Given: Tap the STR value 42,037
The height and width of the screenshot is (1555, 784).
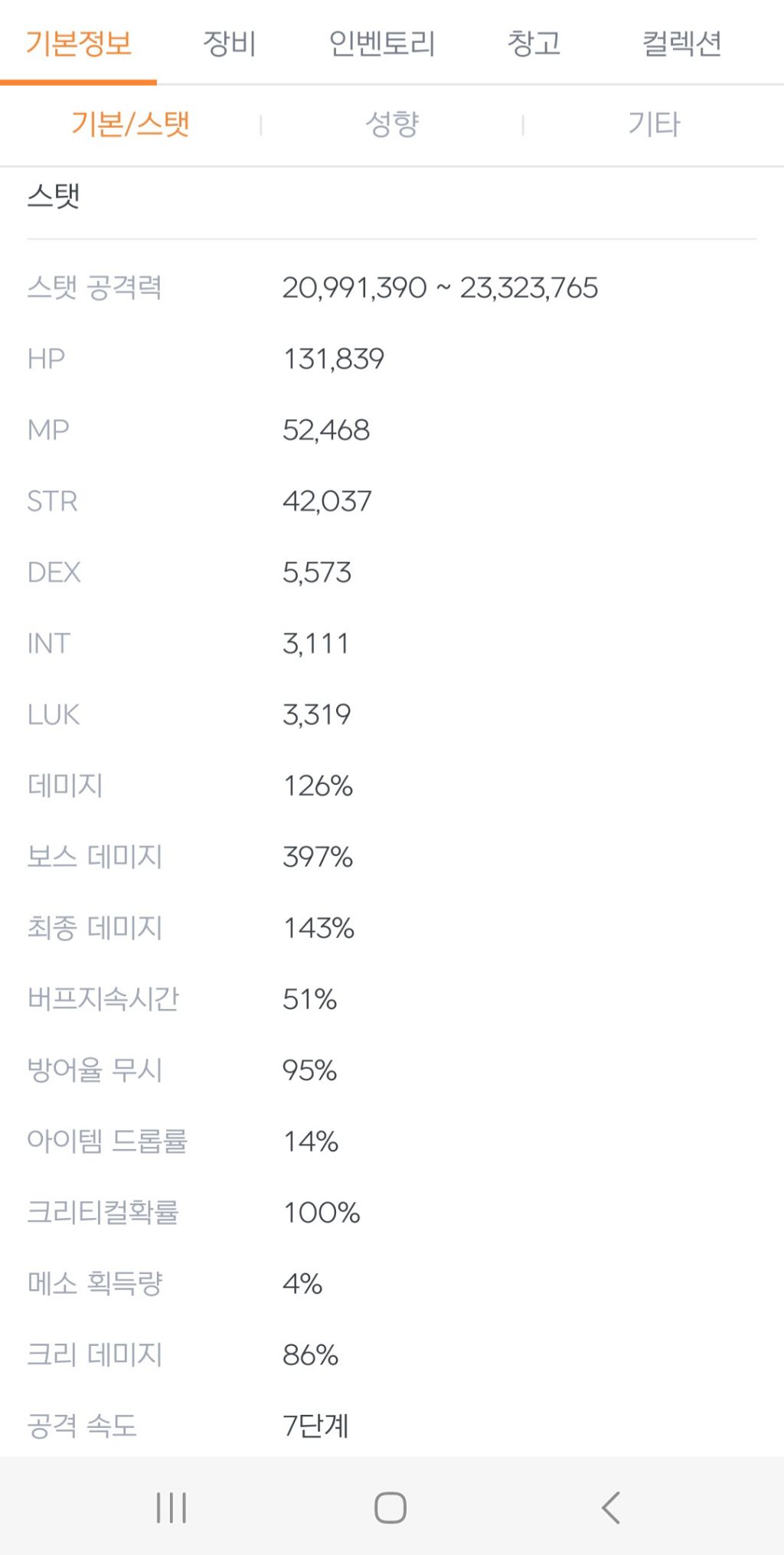Looking at the screenshot, I should pos(327,501).
